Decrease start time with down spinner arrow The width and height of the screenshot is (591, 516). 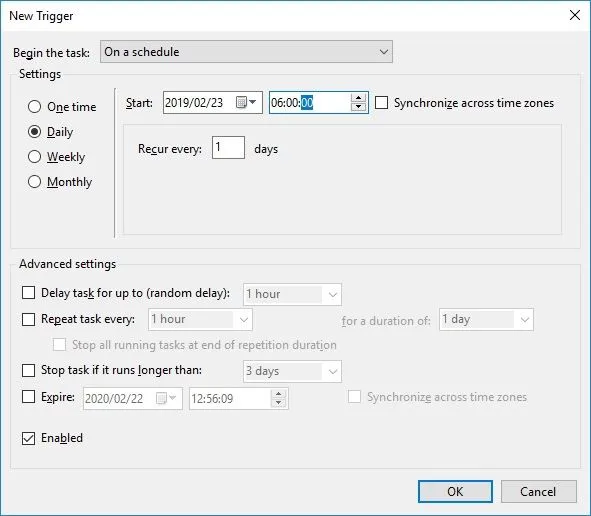358,107
